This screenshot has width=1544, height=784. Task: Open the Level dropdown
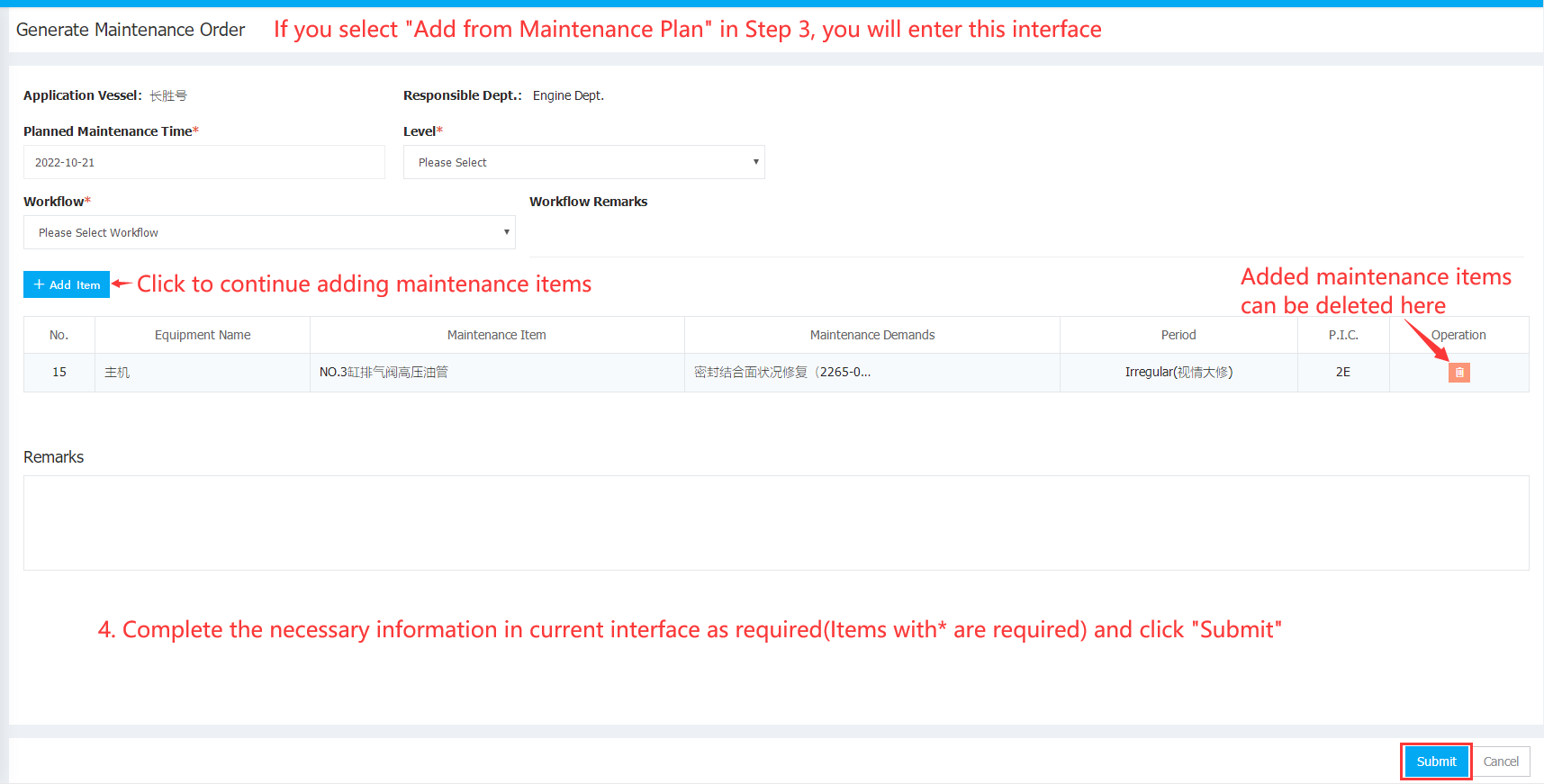pos(584,162)
